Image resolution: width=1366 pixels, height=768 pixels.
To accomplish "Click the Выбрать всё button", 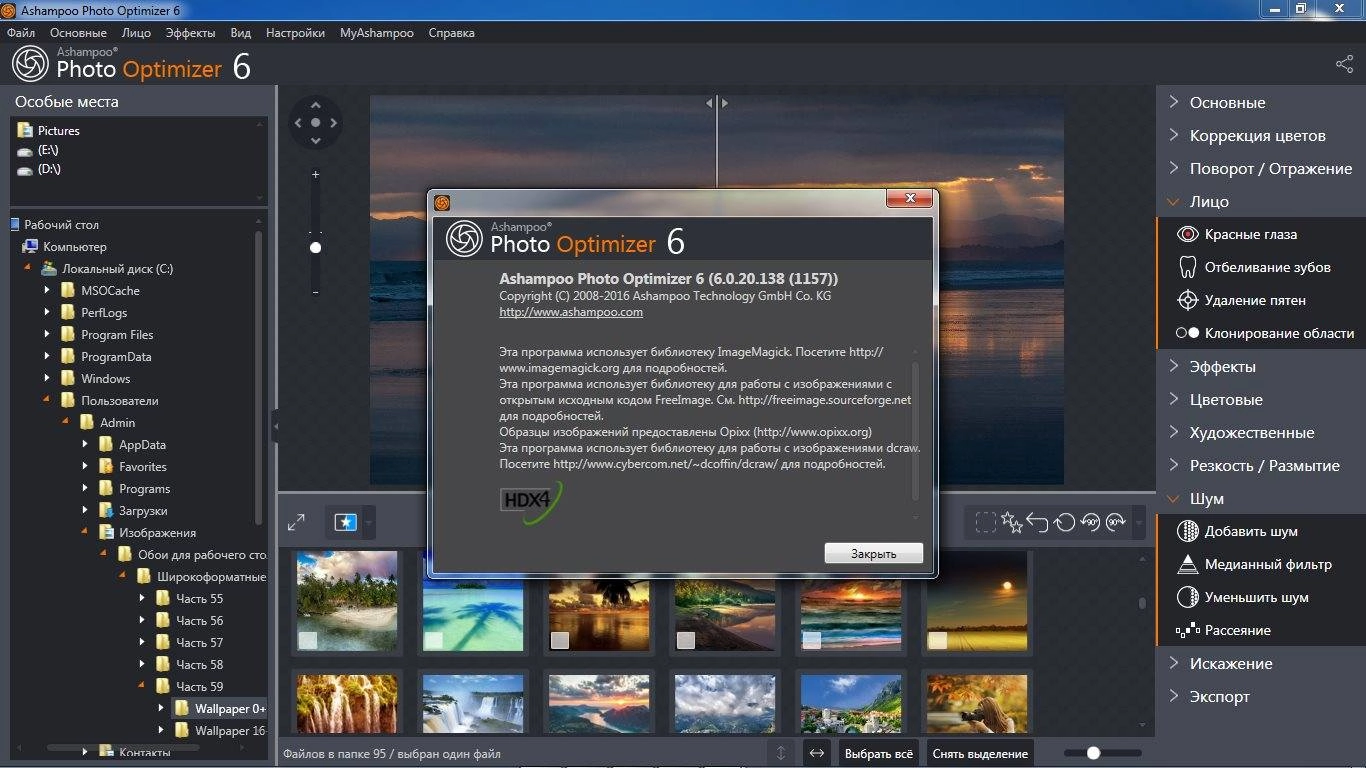I will click(878, 753).
